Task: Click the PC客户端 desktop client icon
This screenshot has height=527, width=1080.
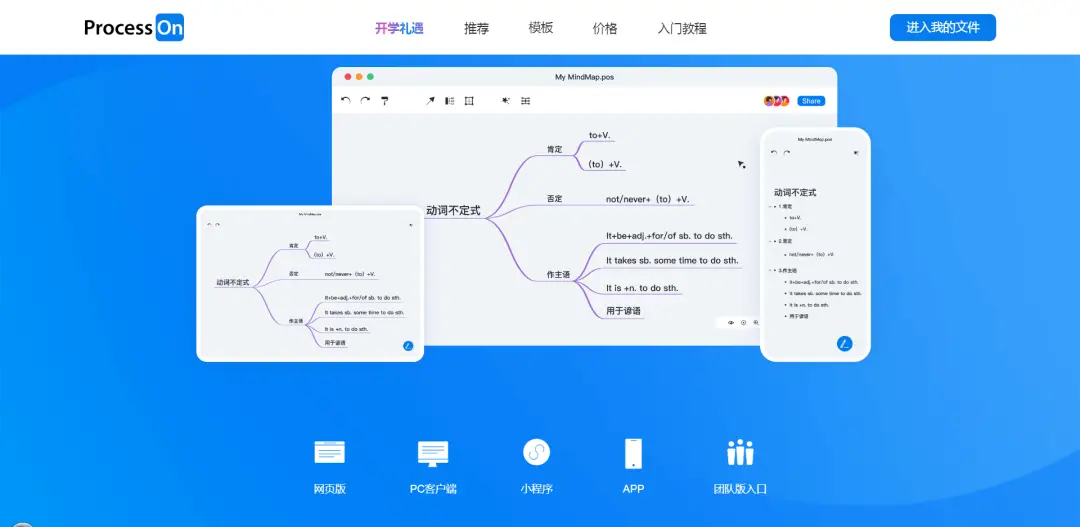Action: (433, 453)
